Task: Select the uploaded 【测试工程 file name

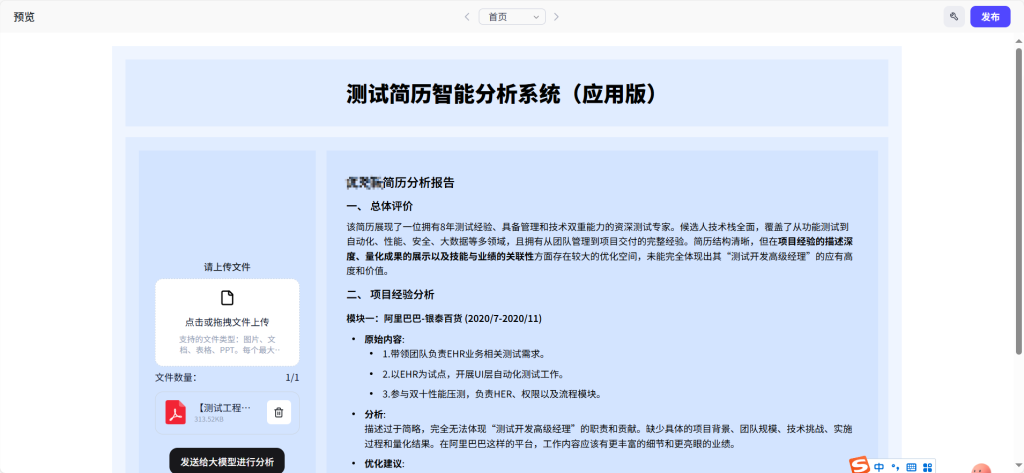Action: tap(224, 408)
